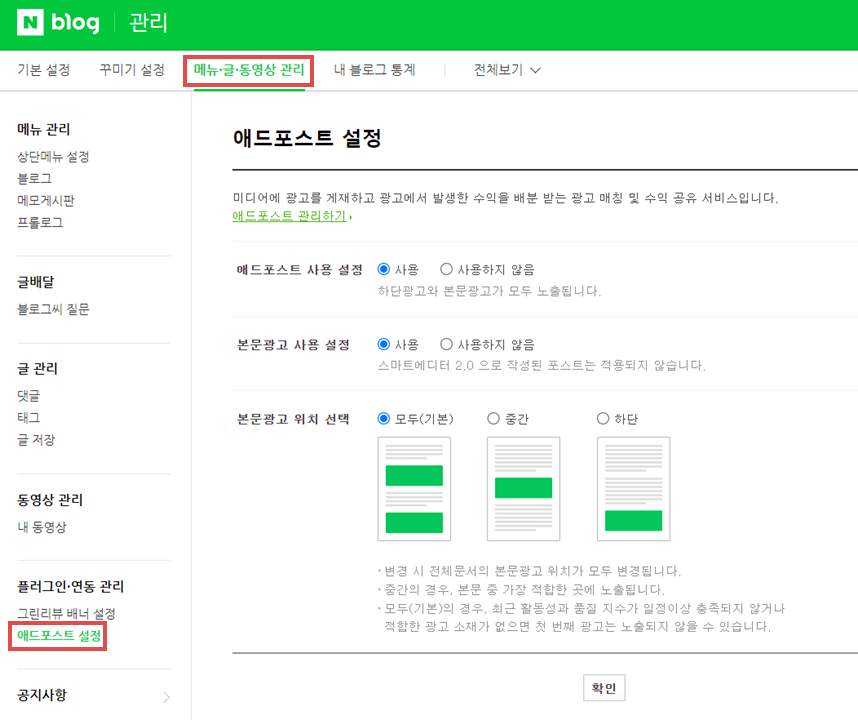Click the 애드포스트 설정 page title
The width and height of the screenshot is (858, 720).
(307, 138)
